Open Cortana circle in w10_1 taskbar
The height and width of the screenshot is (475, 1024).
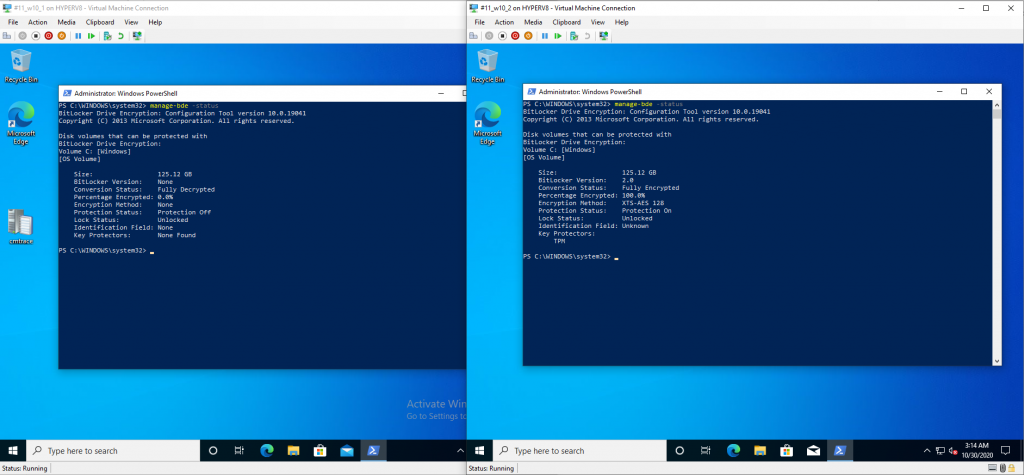tap(213, 451)
